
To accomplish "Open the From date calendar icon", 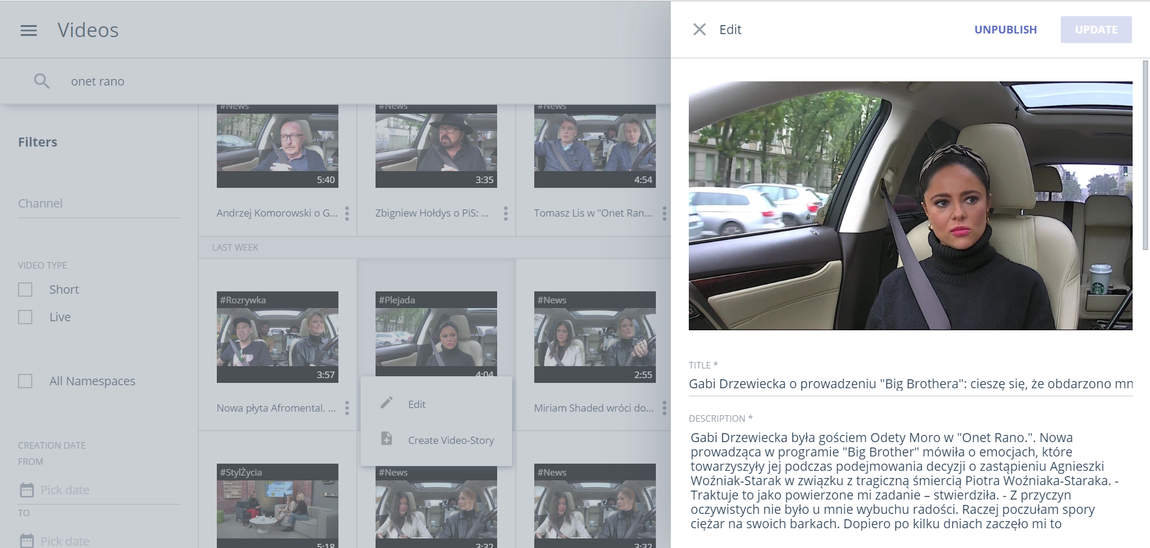I will pos(26,489).
